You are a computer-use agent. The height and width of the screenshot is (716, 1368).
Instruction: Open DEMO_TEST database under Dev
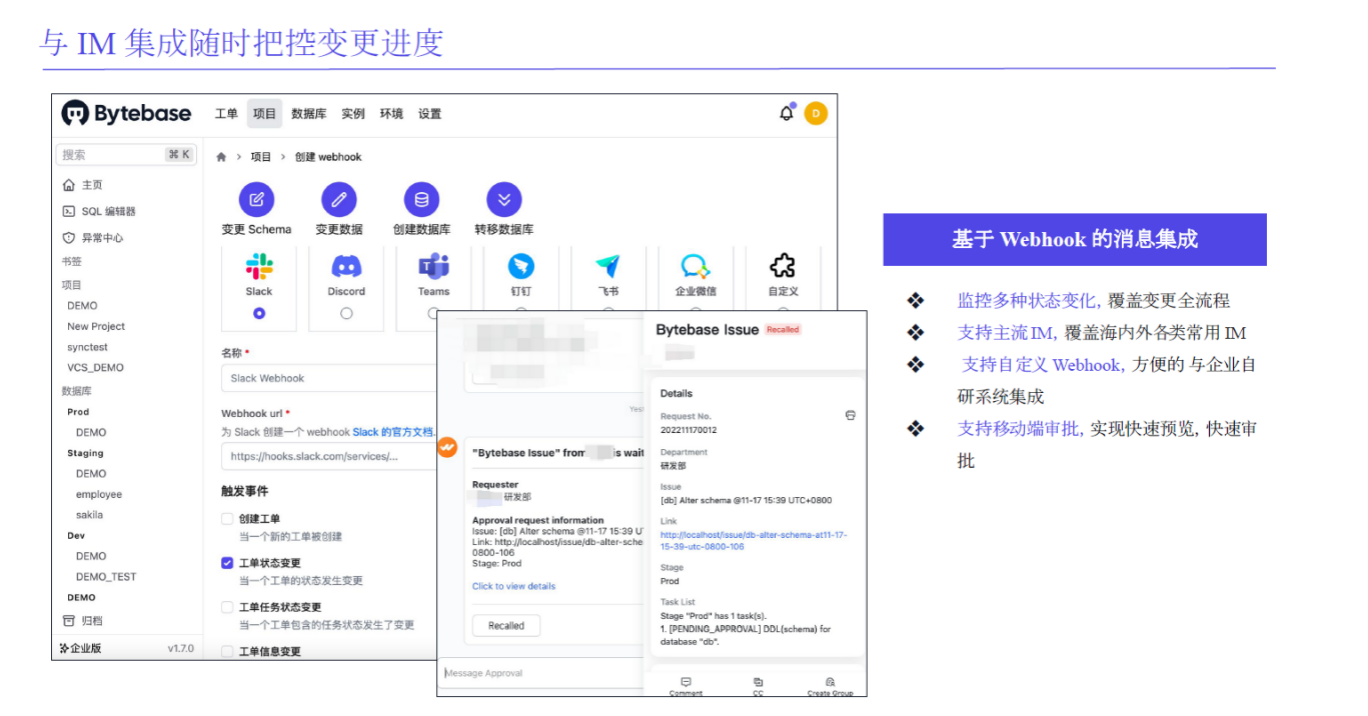(x=106, y=576)
